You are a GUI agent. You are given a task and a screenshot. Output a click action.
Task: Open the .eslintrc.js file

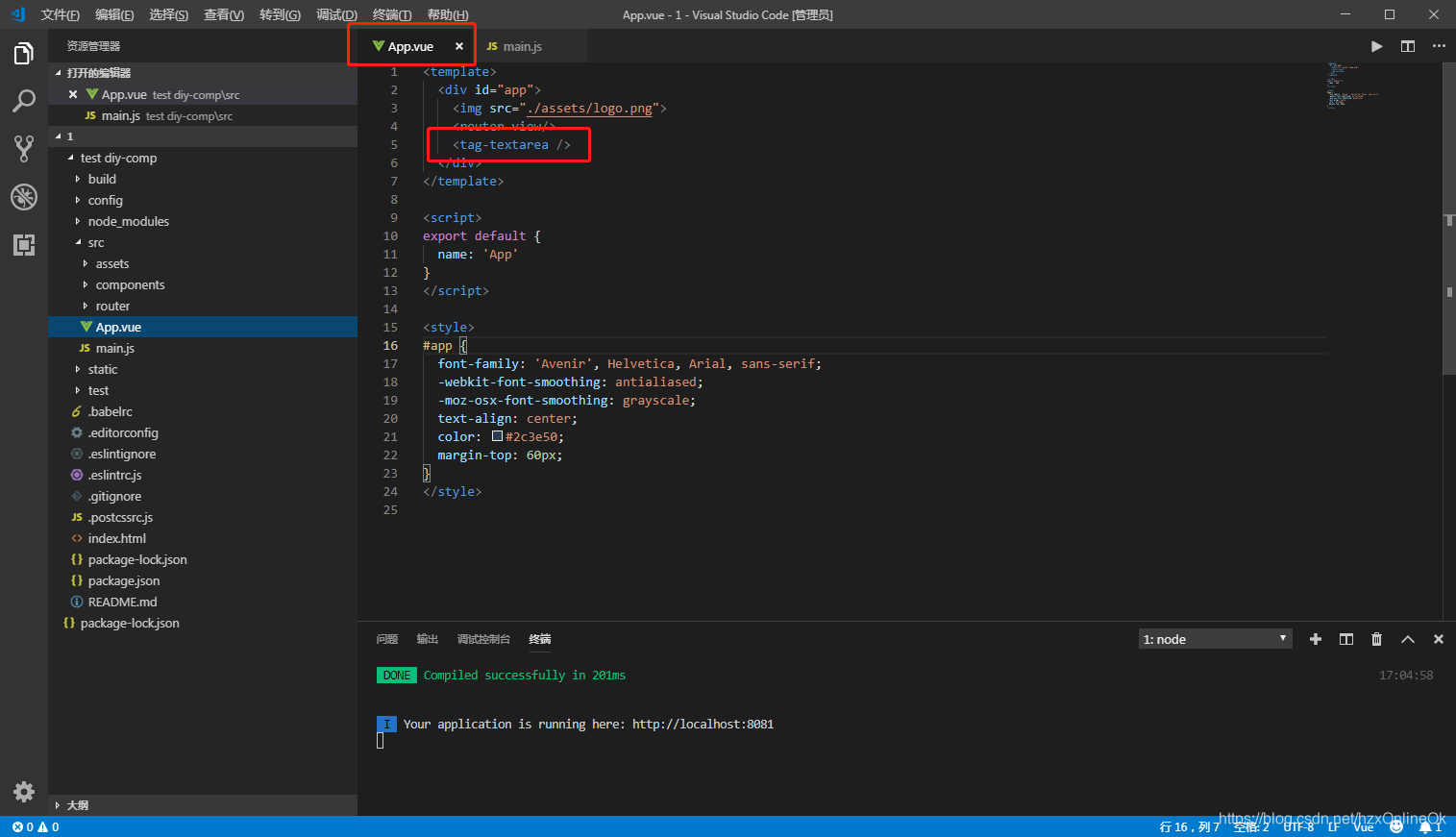(x=203, y=475)
